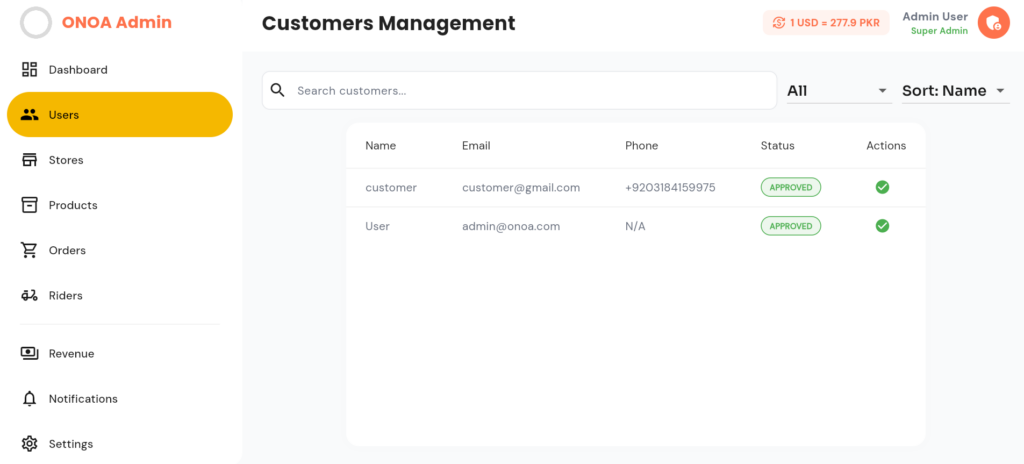Viewport: 1024px width, 464px height.
Task: Click the Customers Management page heading
Action: coord(389,24)
